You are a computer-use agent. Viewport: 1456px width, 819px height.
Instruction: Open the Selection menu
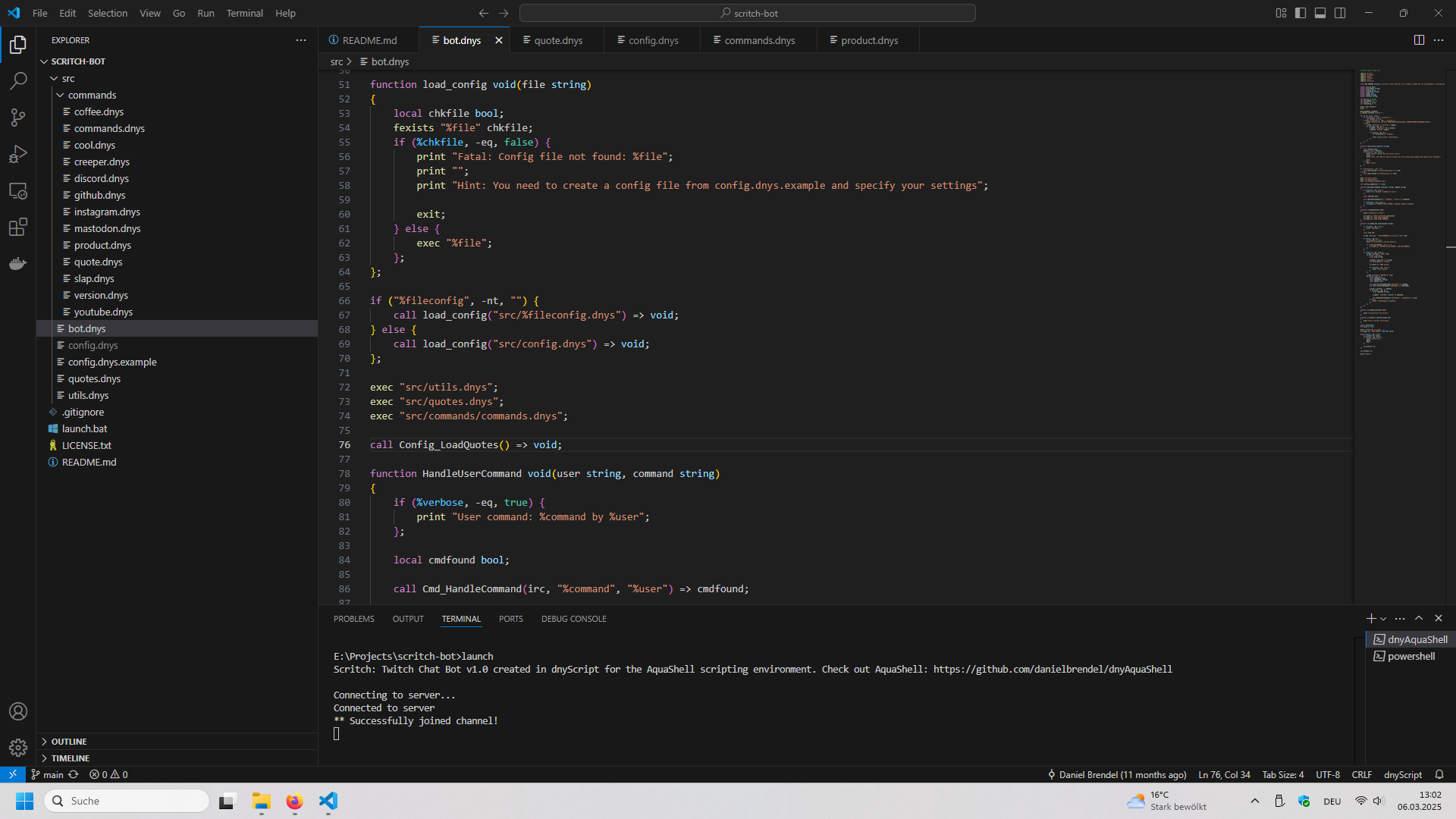pos(107,13)
